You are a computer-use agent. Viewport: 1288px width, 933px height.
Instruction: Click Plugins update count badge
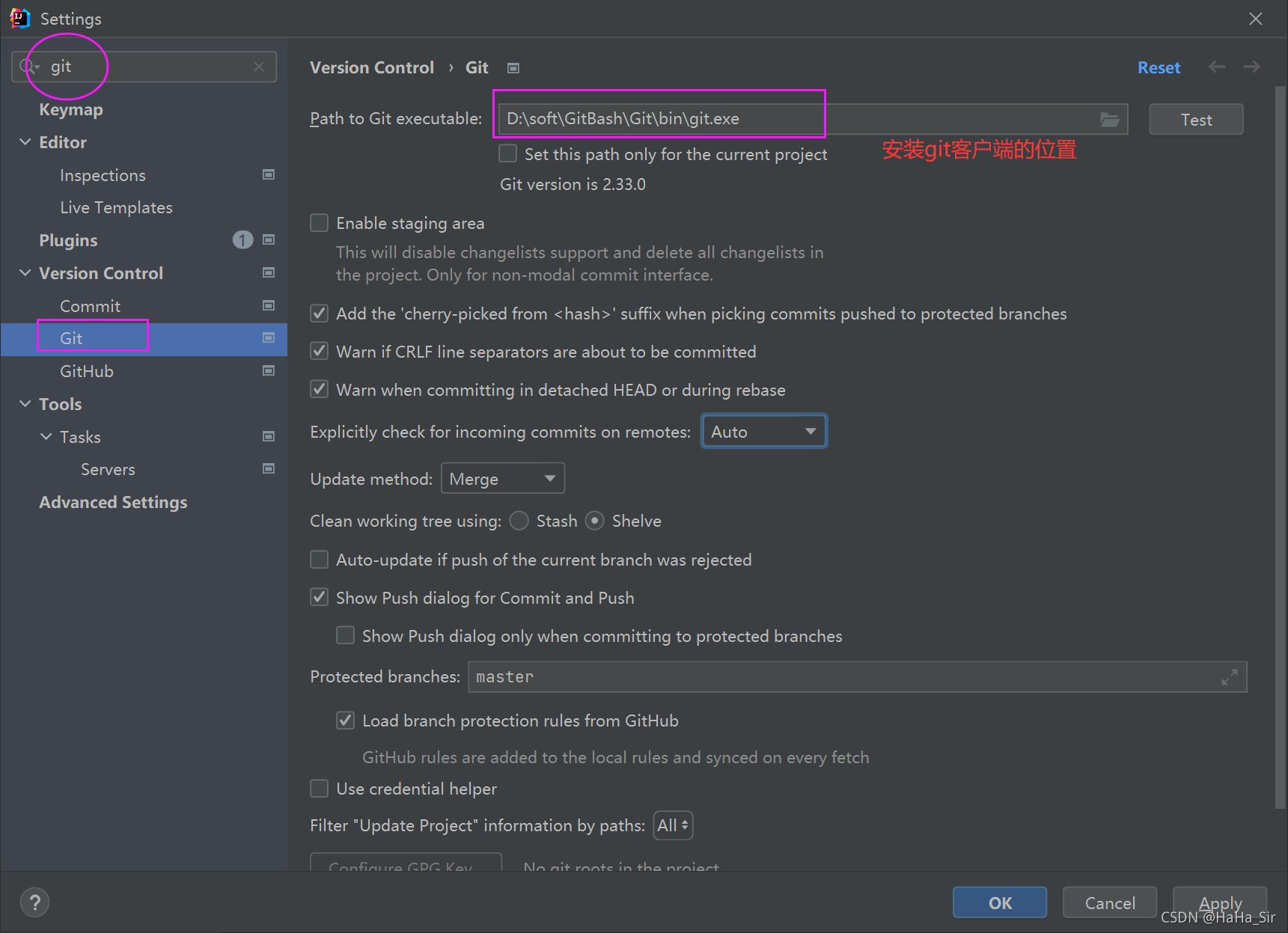(242, 239)
